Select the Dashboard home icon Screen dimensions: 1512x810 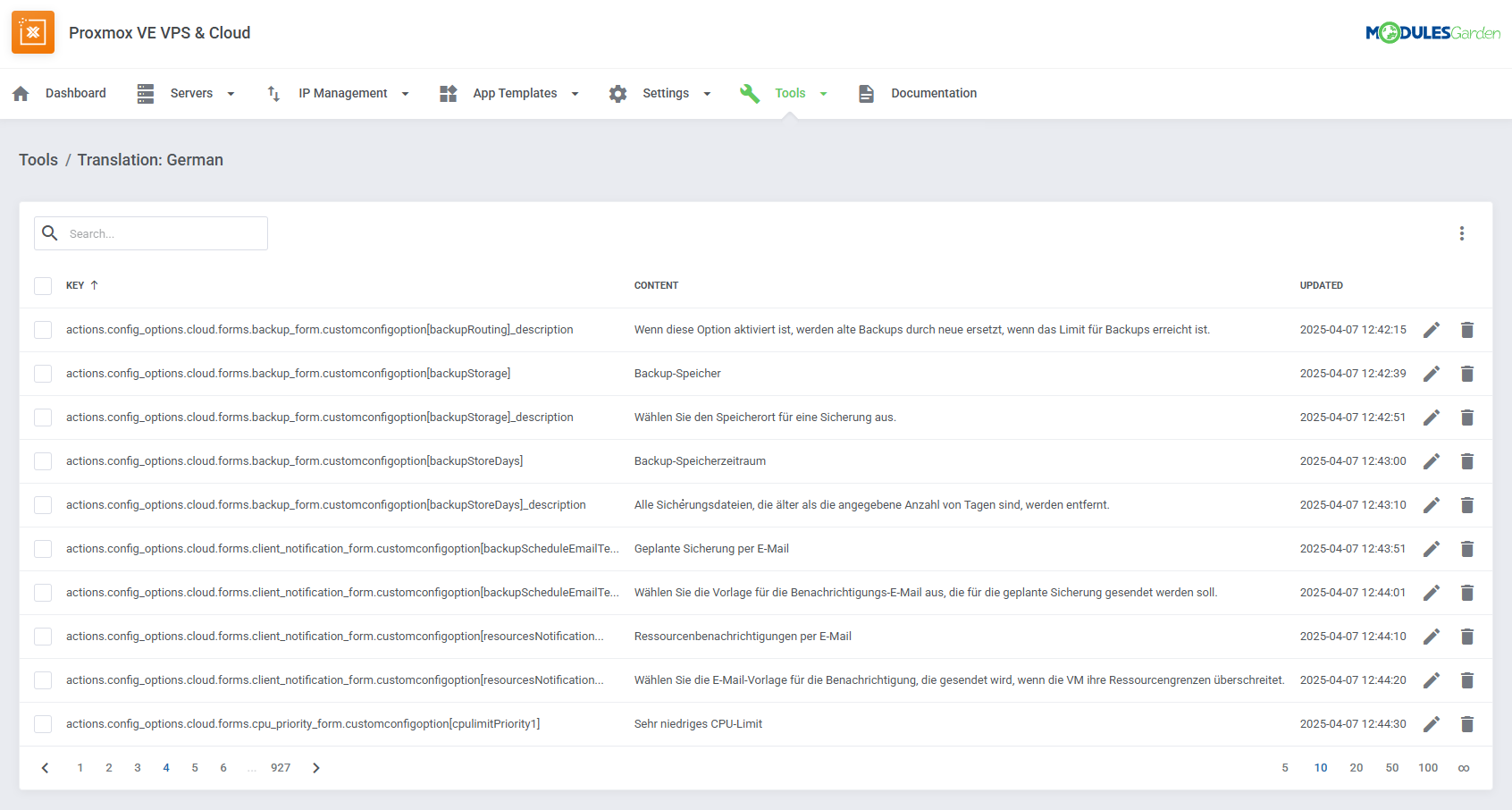coord(20,93)
